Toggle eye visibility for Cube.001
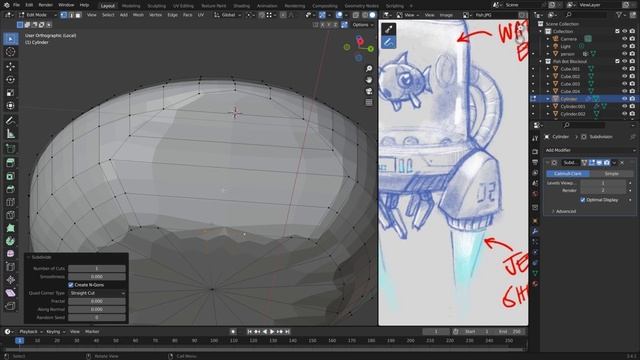Screen dimensions: 640x360 pyautogui.click(x=624, y=69)
